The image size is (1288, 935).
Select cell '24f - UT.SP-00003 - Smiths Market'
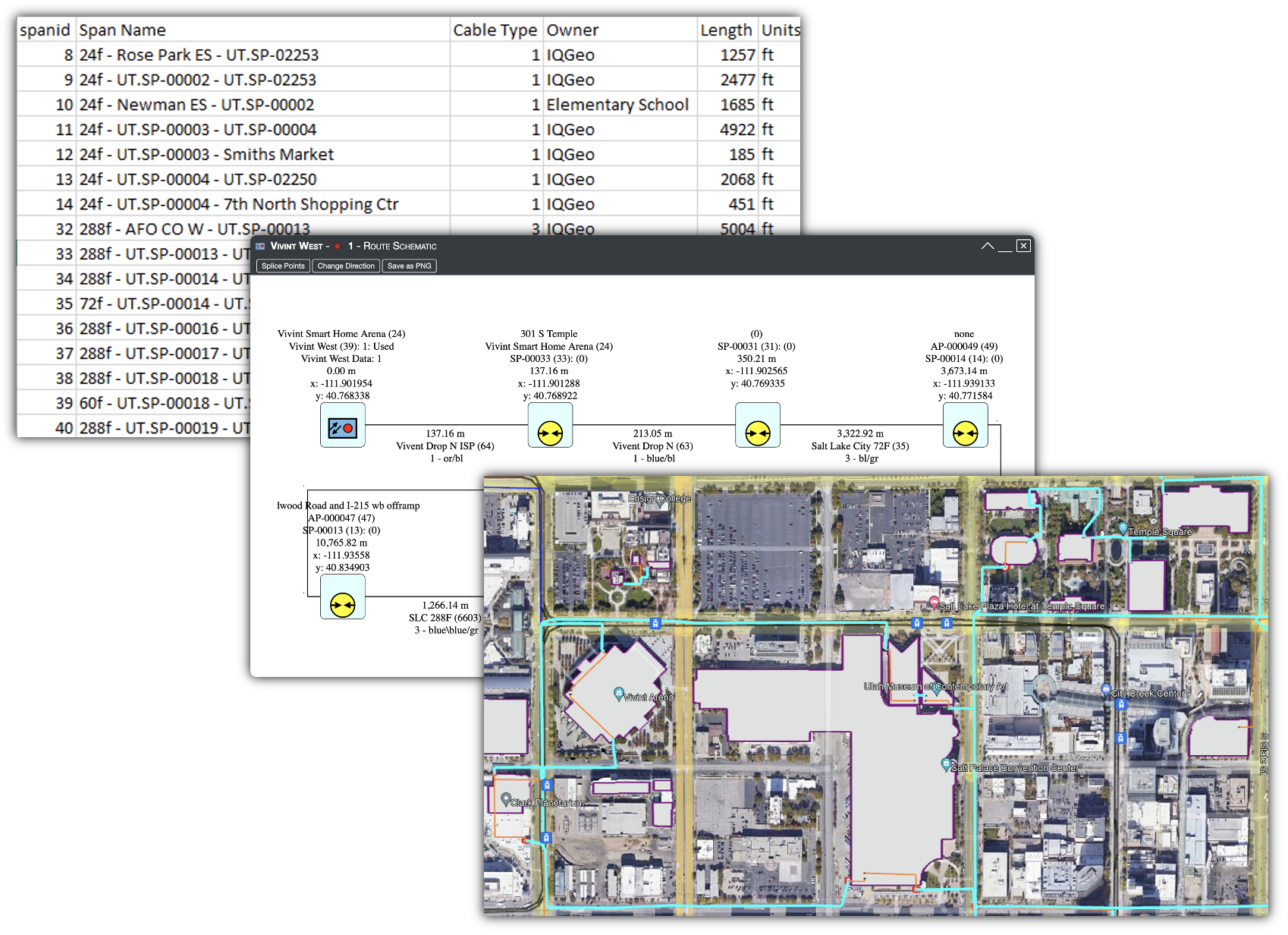click(263, 154)
